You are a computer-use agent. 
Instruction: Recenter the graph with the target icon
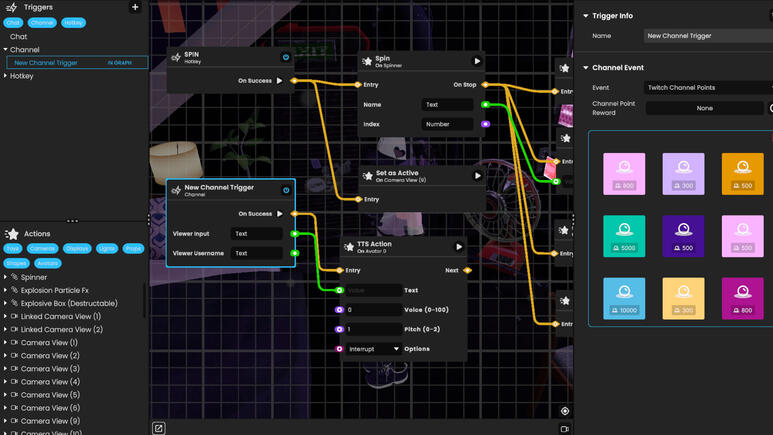(565, 411)
